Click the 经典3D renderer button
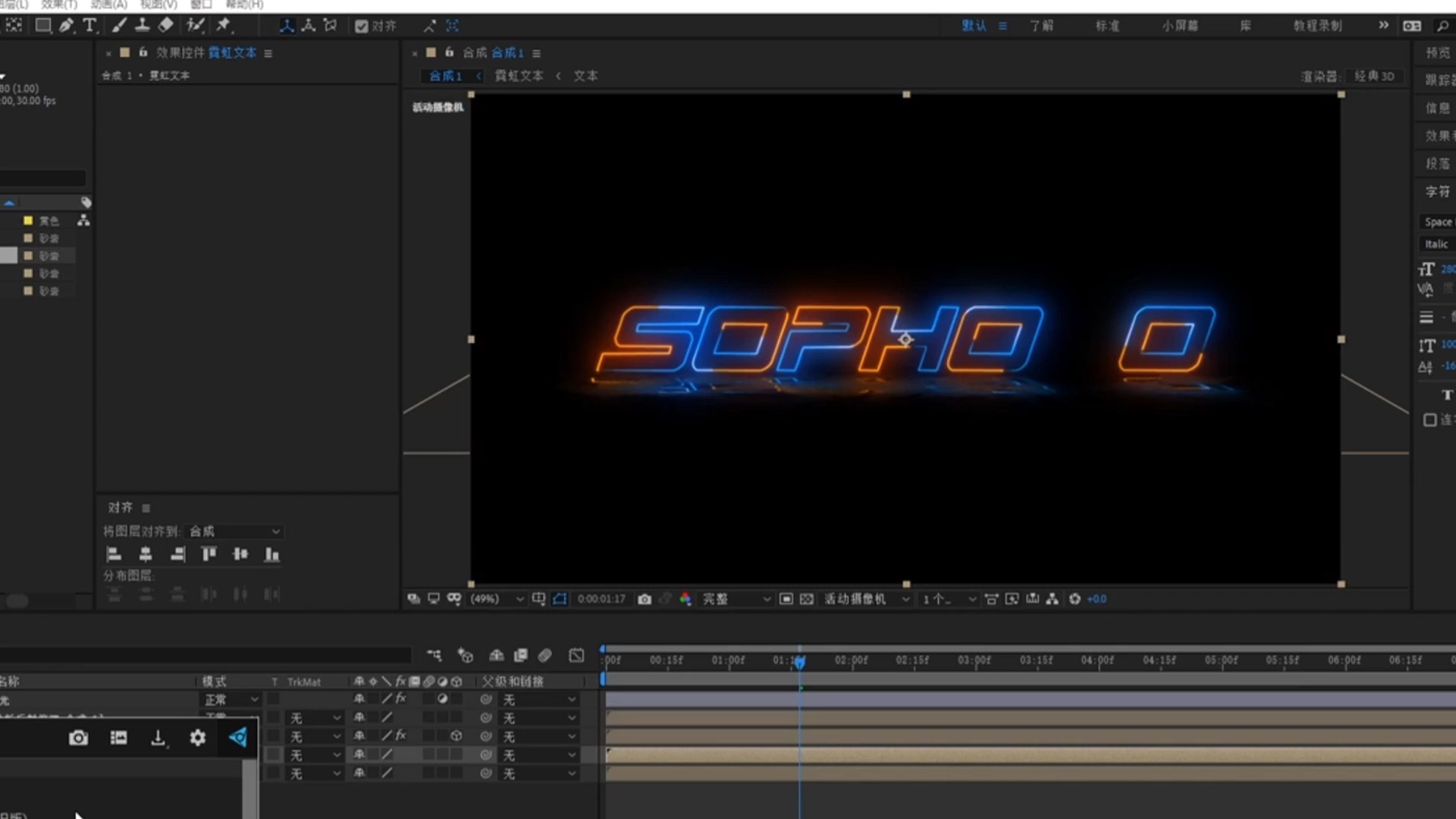1456x819 pixels. point(1374,77)
